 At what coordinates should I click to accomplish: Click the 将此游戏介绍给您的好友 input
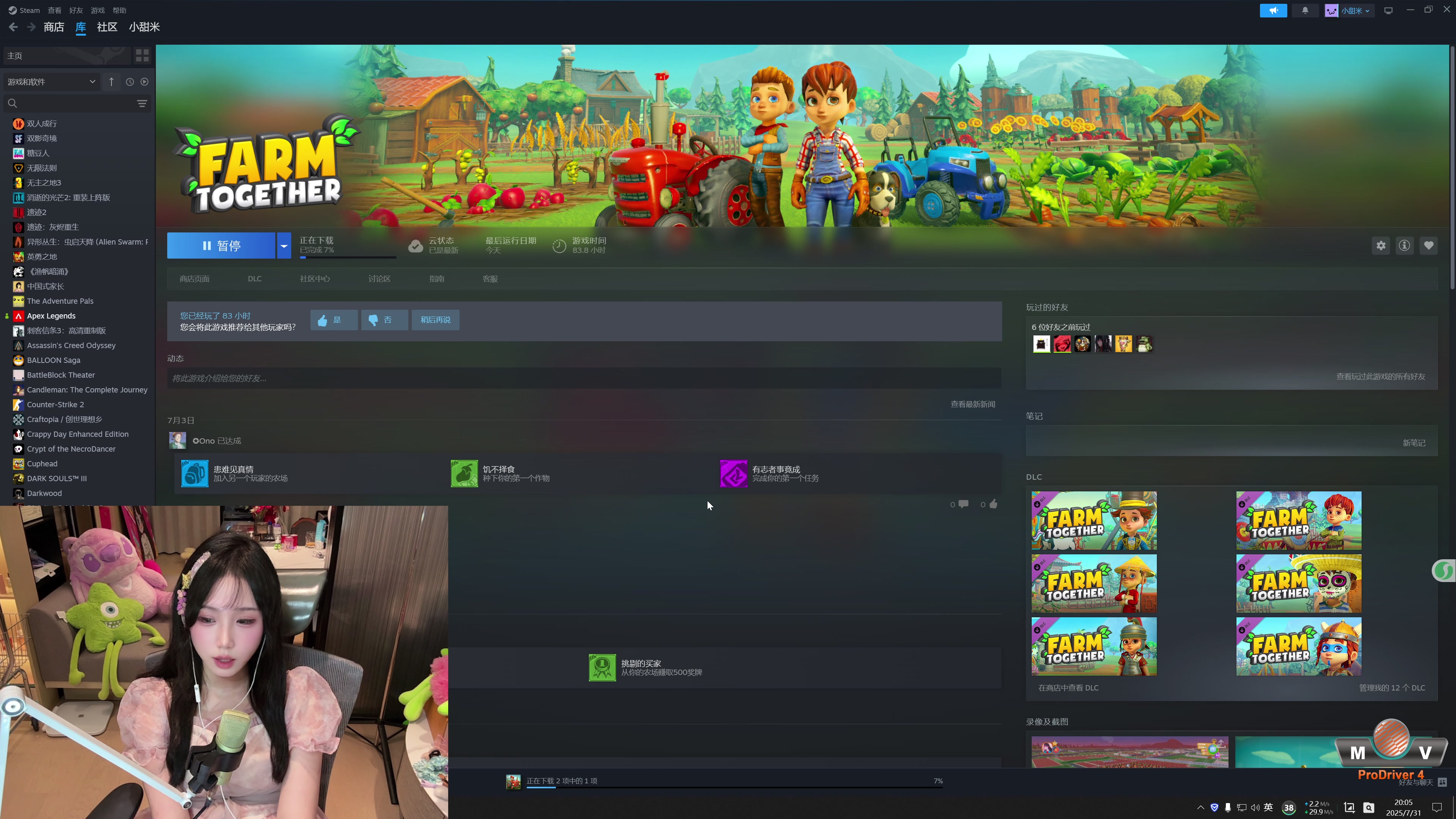(584, 378)
